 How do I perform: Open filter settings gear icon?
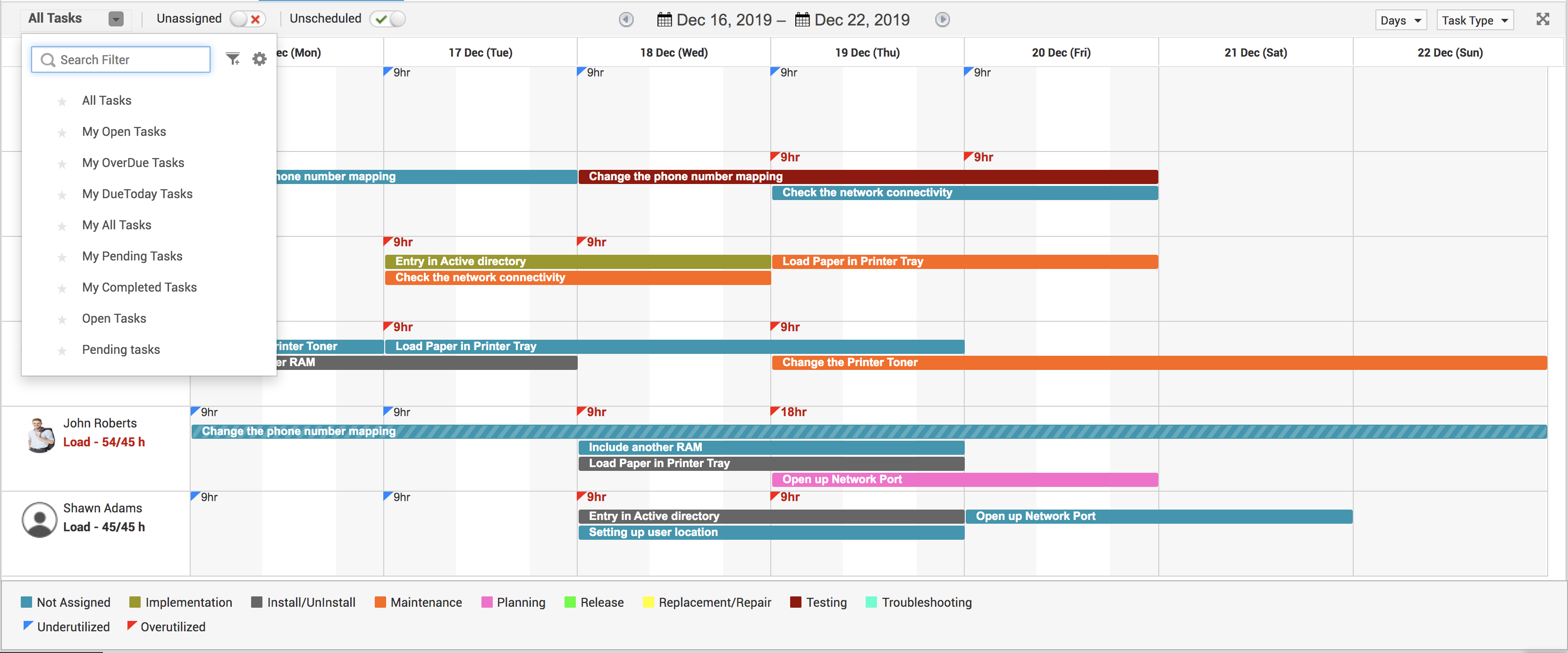[259, 59]
